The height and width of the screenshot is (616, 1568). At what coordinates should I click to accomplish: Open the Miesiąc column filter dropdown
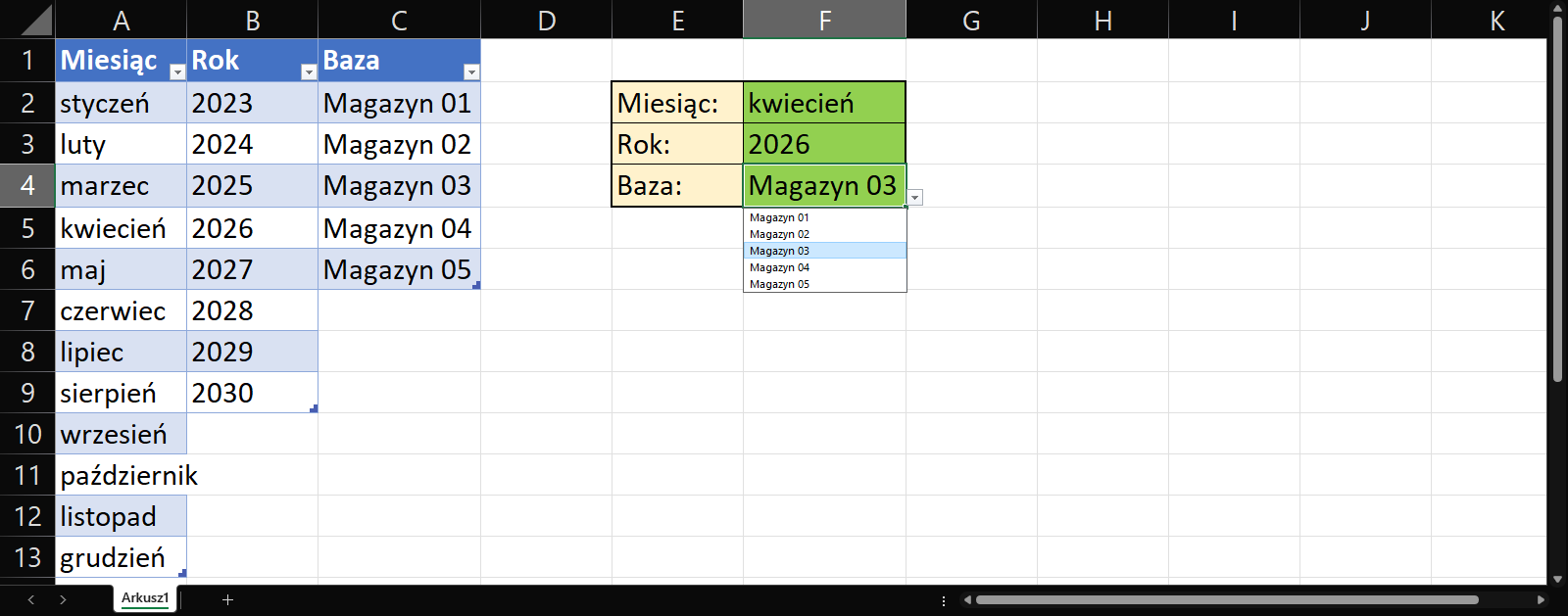click(x=177, y=71)
